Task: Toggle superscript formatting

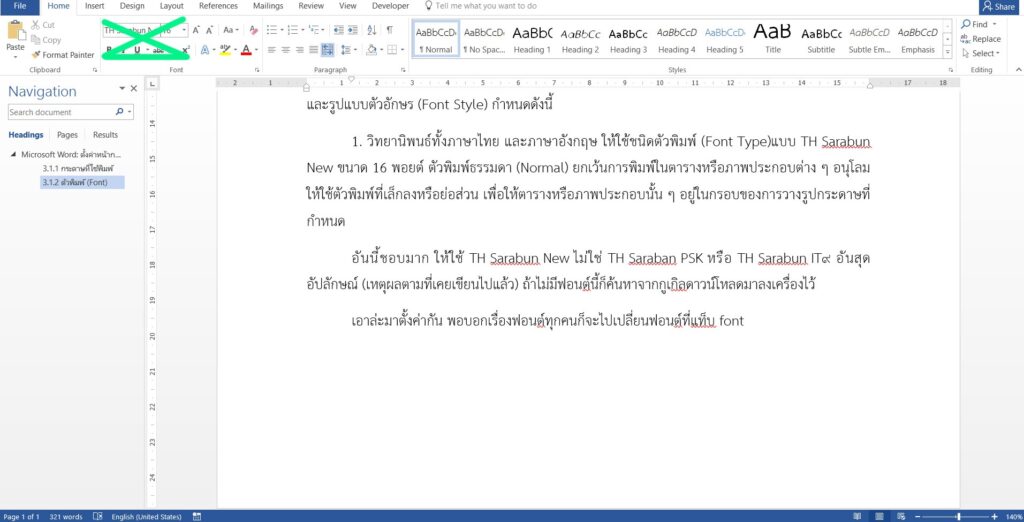Action: 186,50
